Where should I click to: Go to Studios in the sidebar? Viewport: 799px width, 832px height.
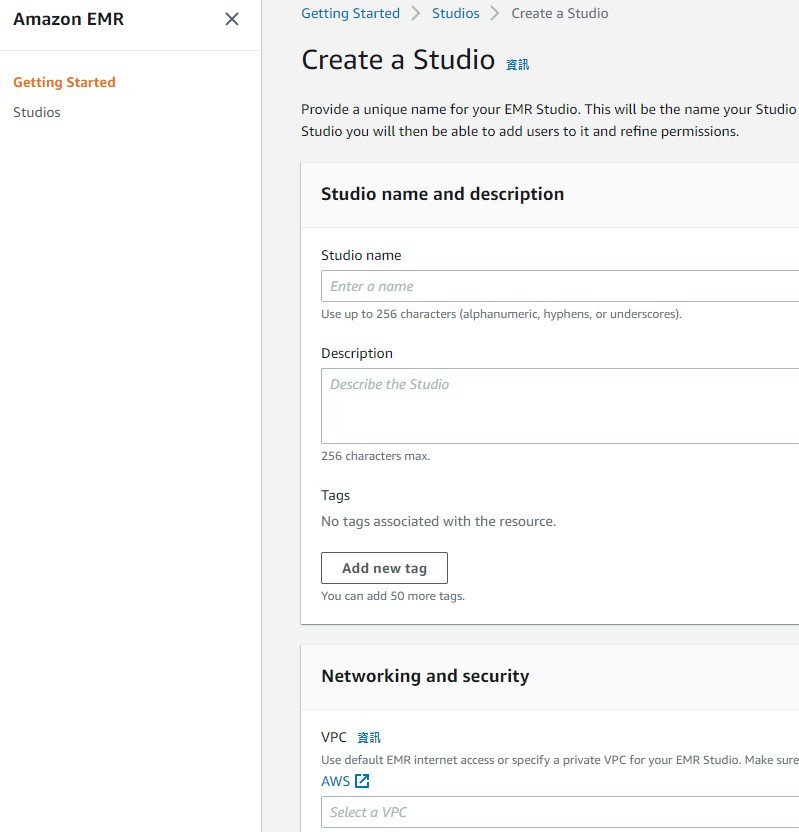37,112
